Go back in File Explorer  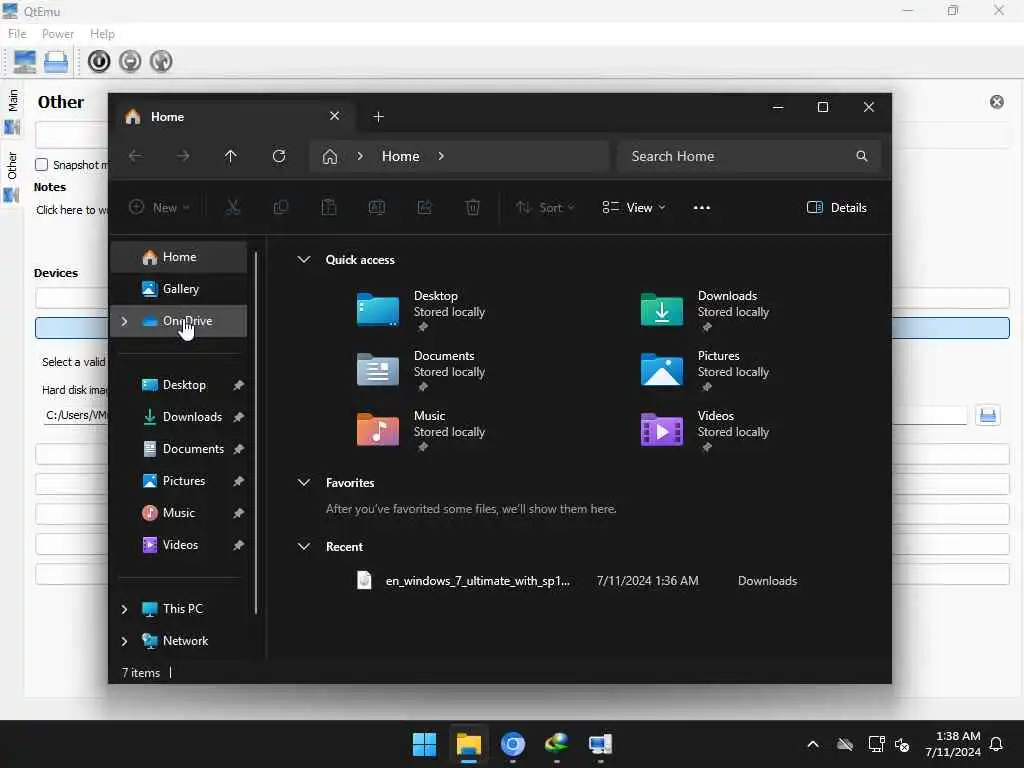[135, 156]
